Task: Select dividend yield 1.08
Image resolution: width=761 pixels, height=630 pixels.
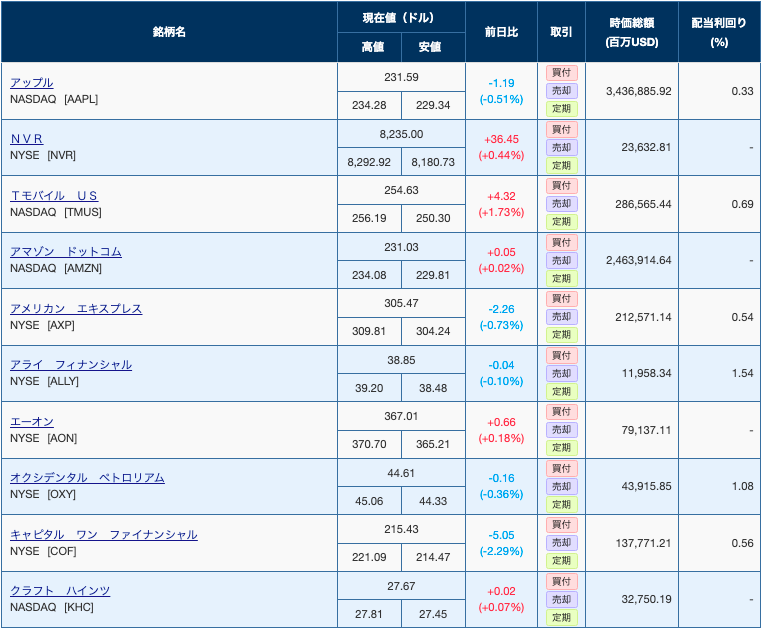Action: (743, 486)
